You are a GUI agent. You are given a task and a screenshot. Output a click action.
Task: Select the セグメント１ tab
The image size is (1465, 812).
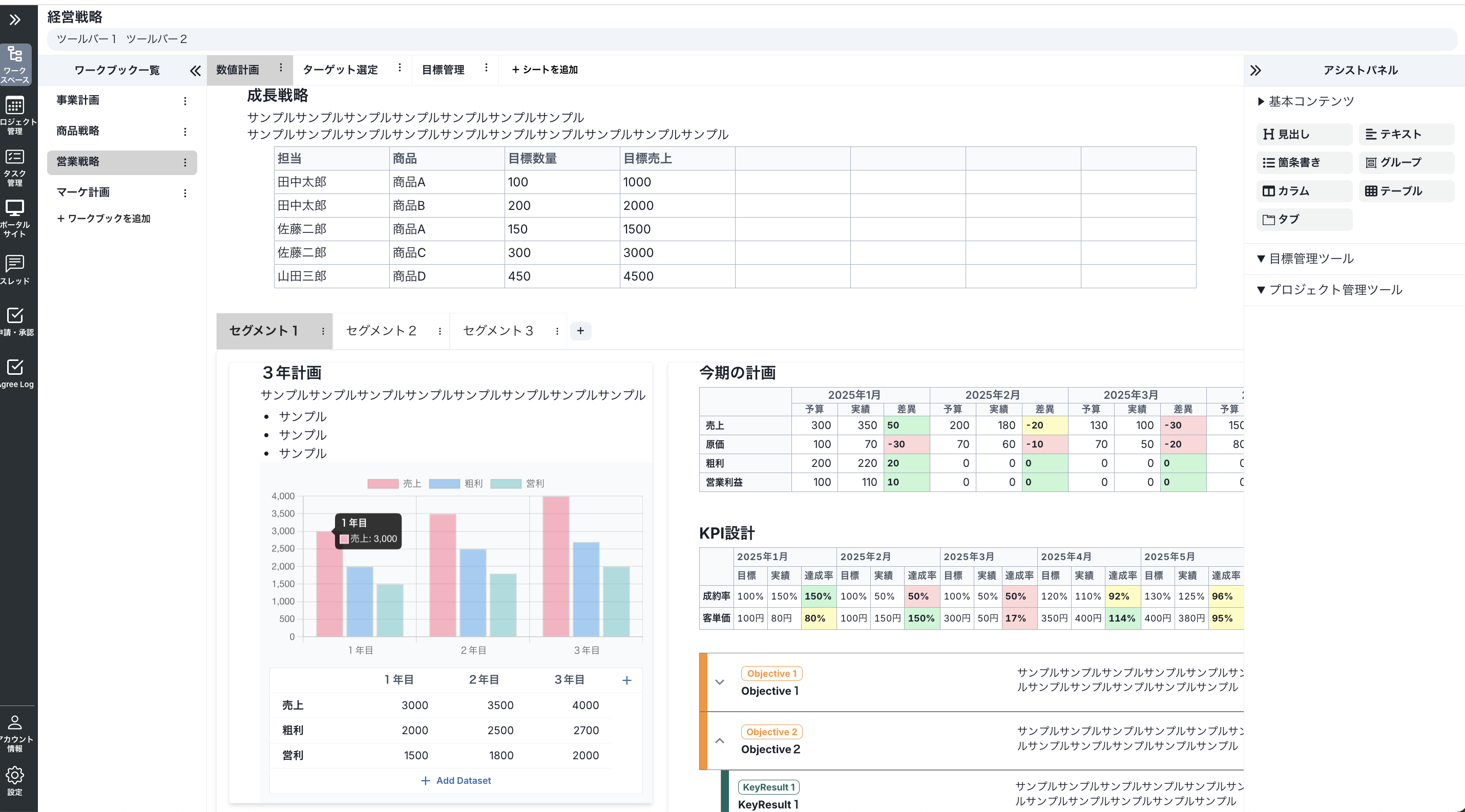coord(264,331)
